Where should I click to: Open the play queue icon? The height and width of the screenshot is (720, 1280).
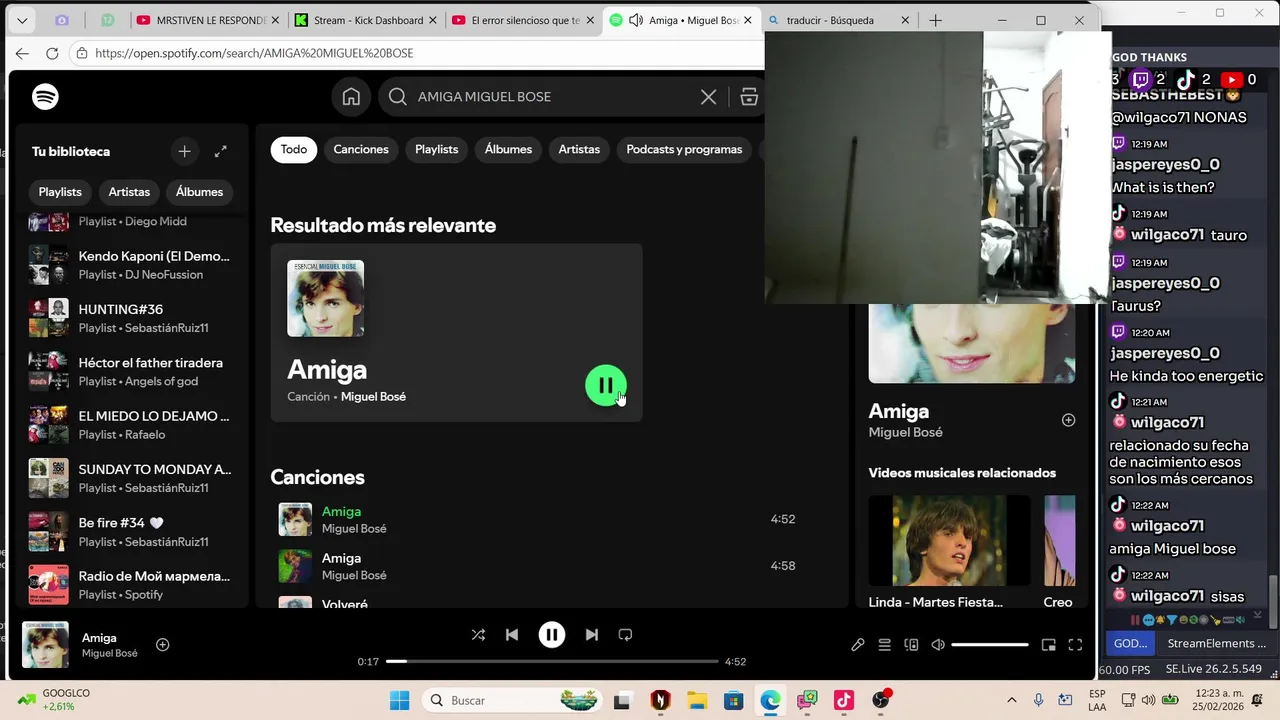click(885, 645)
